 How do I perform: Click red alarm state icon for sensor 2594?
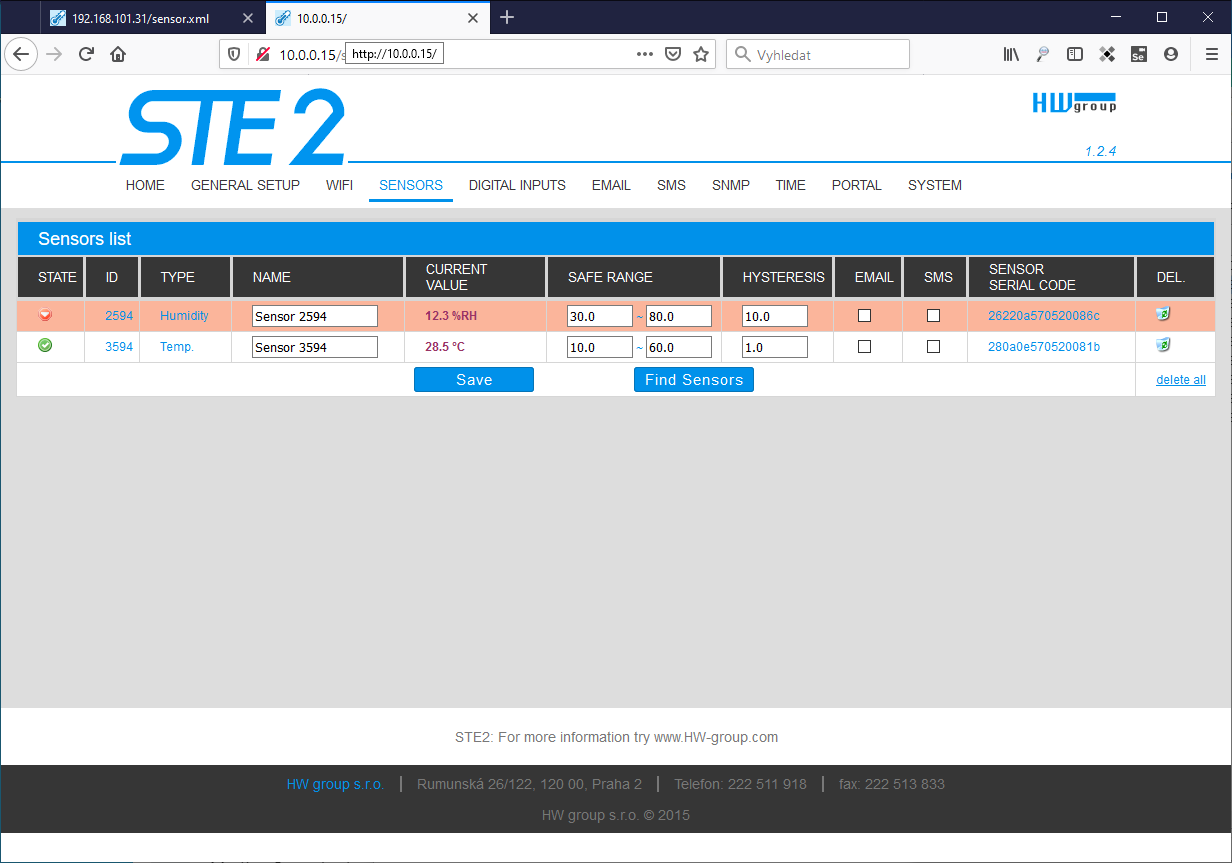coord(45,315)
